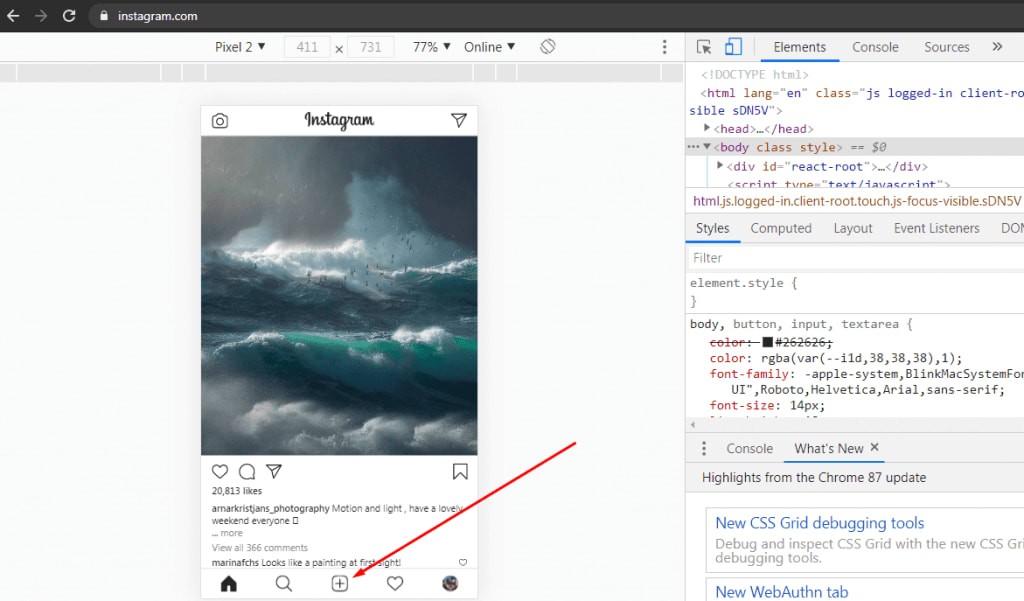The height and width of the screenshot is (601, 1024).
Task: Share the post via paper plane
Action: point(274,471)
